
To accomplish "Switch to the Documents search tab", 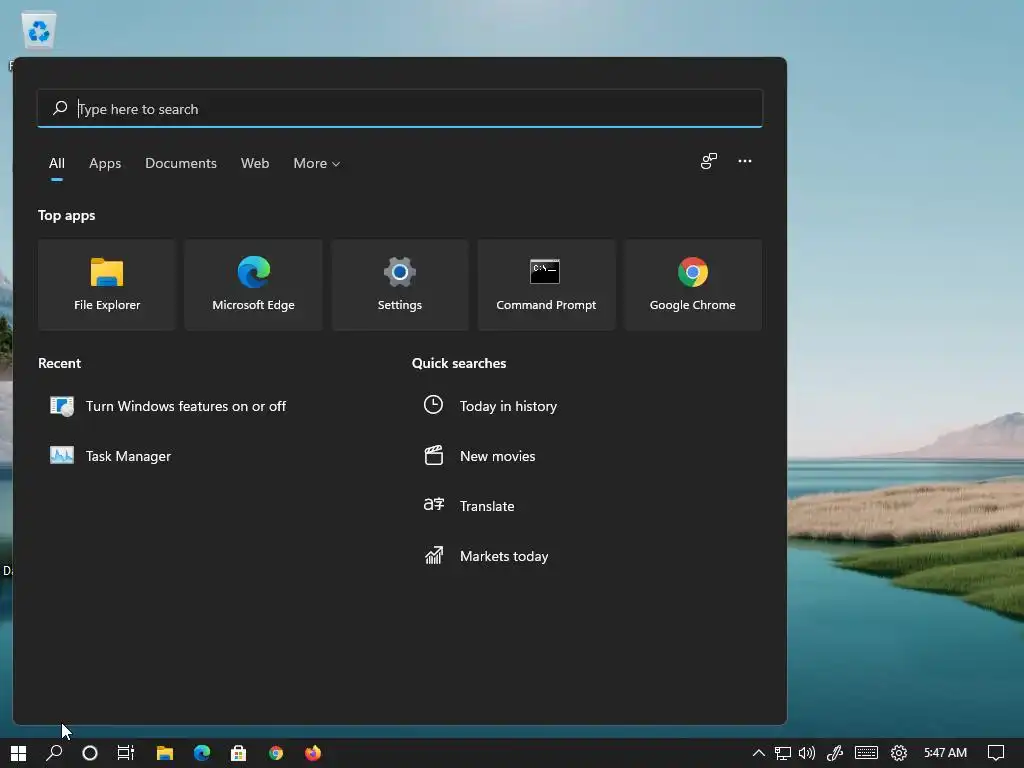I will 181,163.
